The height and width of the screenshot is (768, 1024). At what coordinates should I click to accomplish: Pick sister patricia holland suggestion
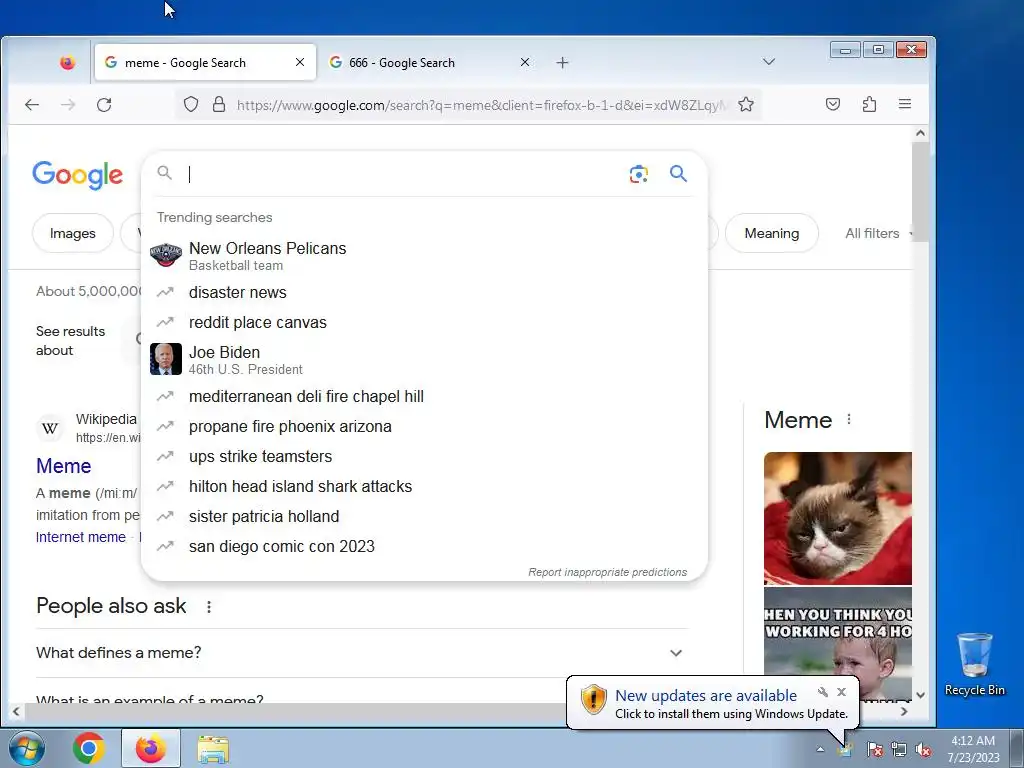(424, 517)
